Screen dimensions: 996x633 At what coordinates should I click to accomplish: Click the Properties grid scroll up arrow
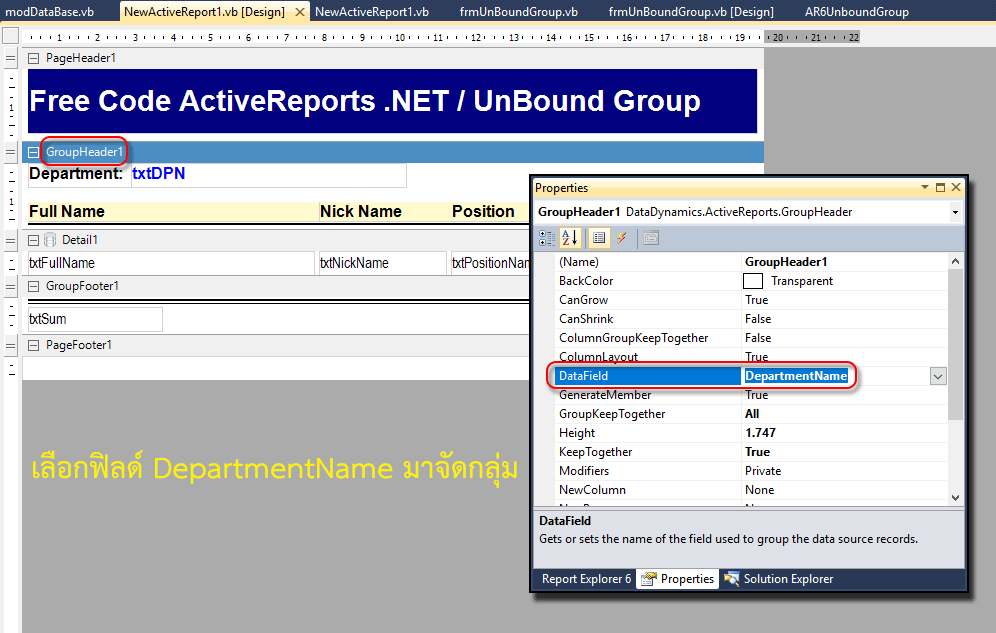tap(955, 261)
